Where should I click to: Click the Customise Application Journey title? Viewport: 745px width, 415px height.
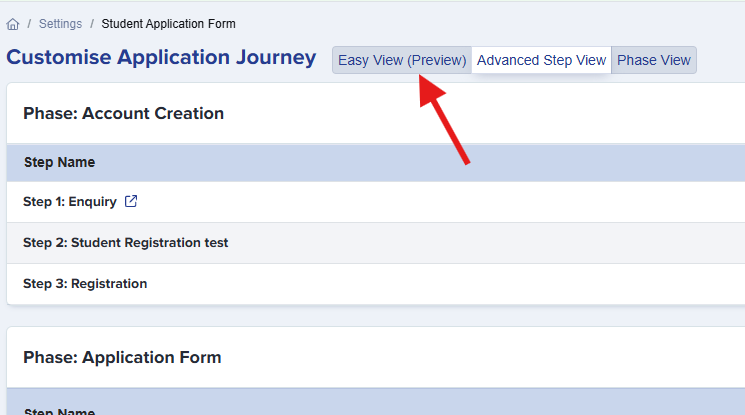[161, 58]
